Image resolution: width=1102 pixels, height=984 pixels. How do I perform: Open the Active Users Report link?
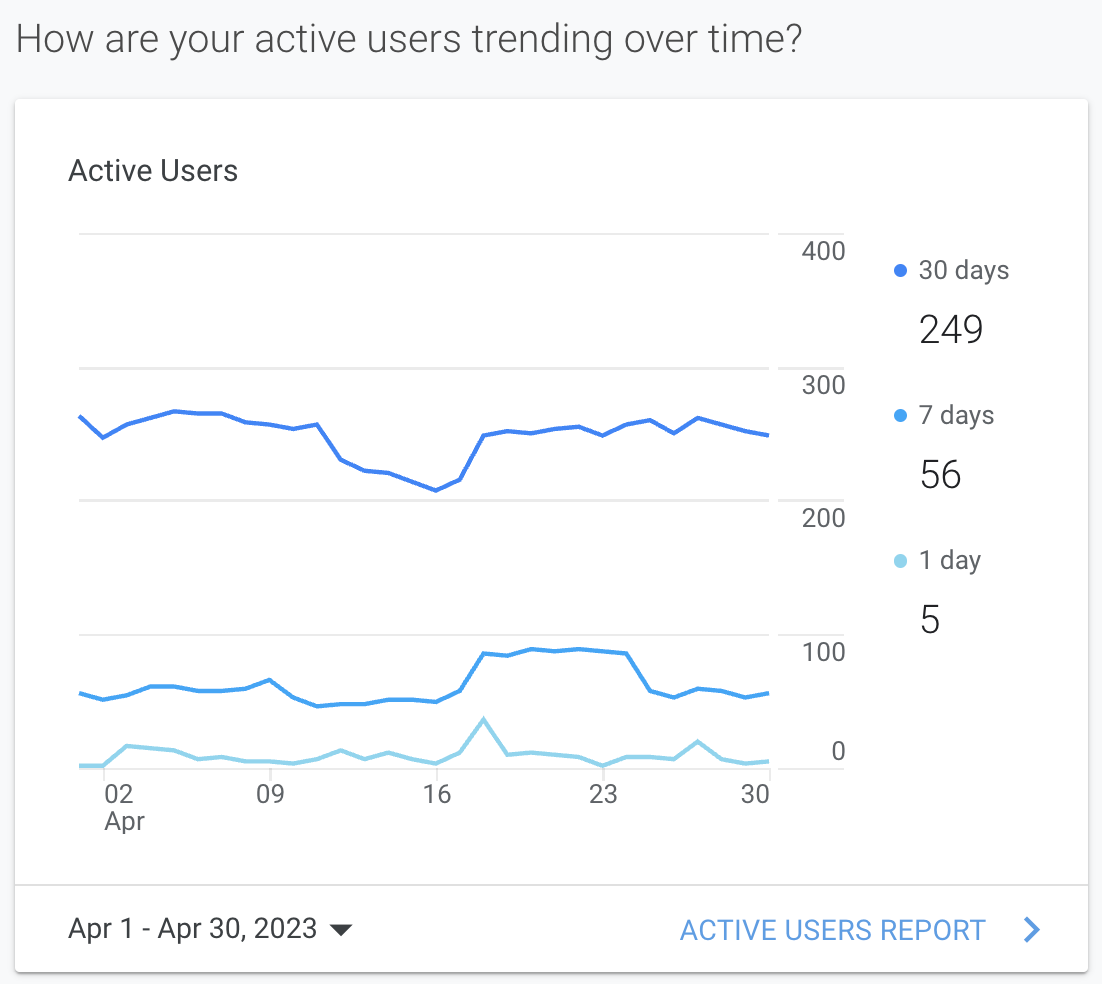[832, 930]
